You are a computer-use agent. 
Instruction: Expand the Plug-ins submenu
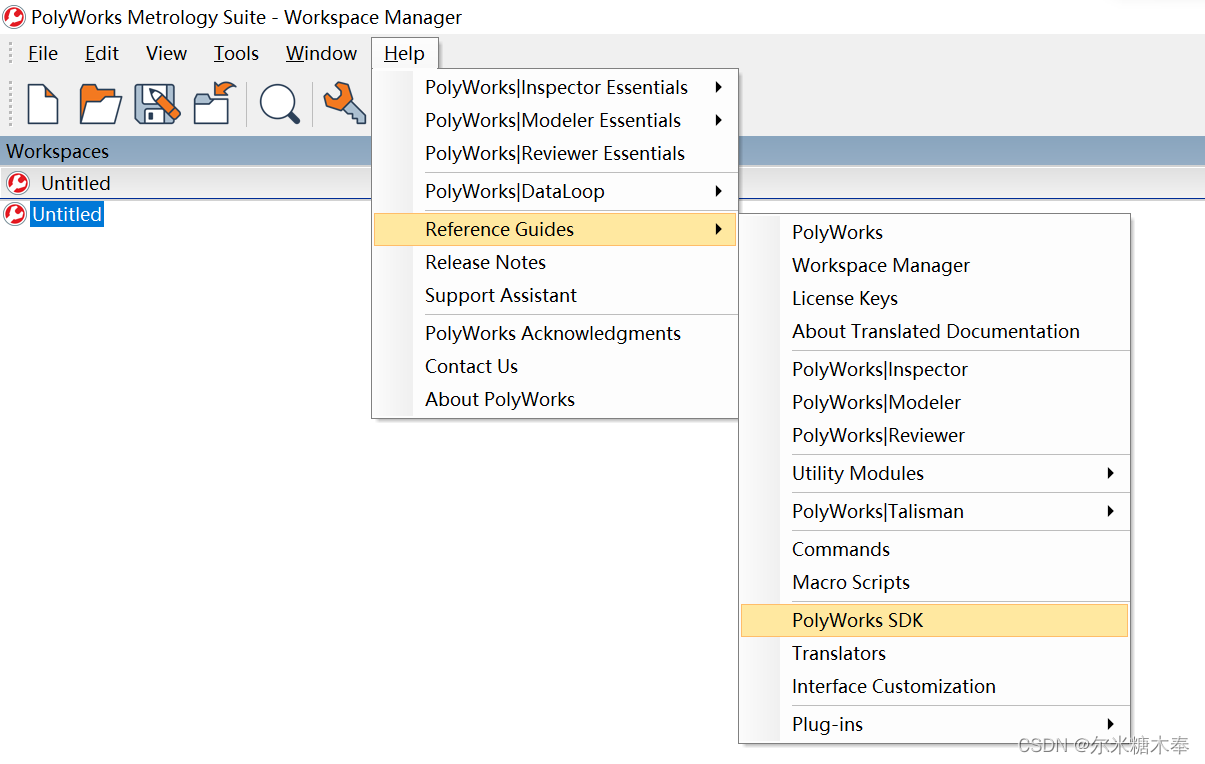(934, 725)
